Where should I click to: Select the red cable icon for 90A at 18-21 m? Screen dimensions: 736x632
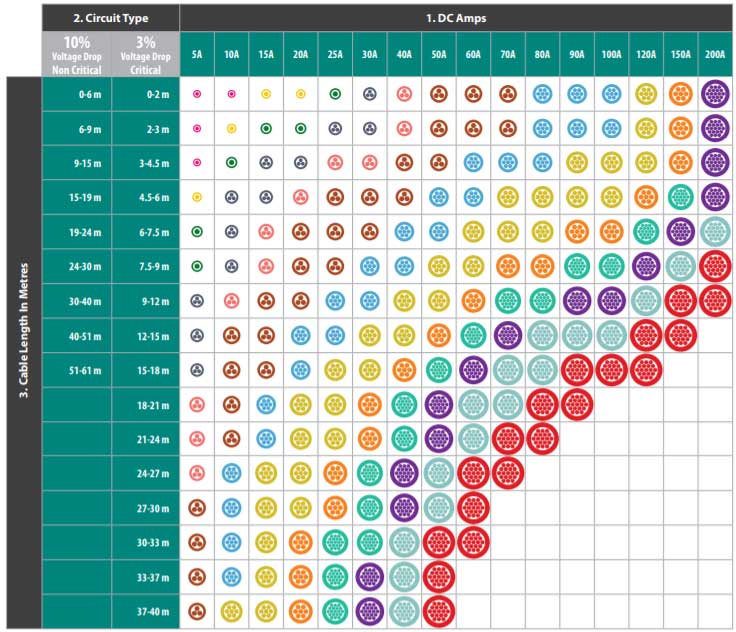click(x=577, y=404)
